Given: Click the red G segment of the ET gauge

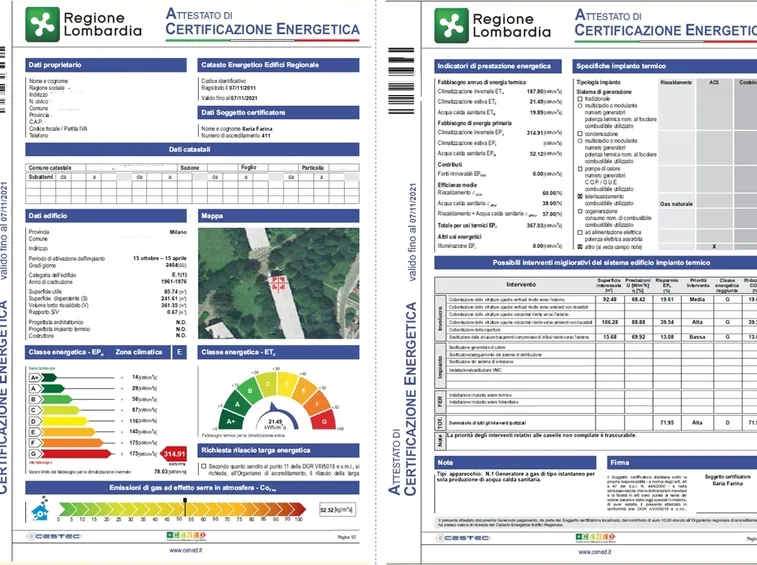Looking at the screenshot, I should (x=324, y=421).
